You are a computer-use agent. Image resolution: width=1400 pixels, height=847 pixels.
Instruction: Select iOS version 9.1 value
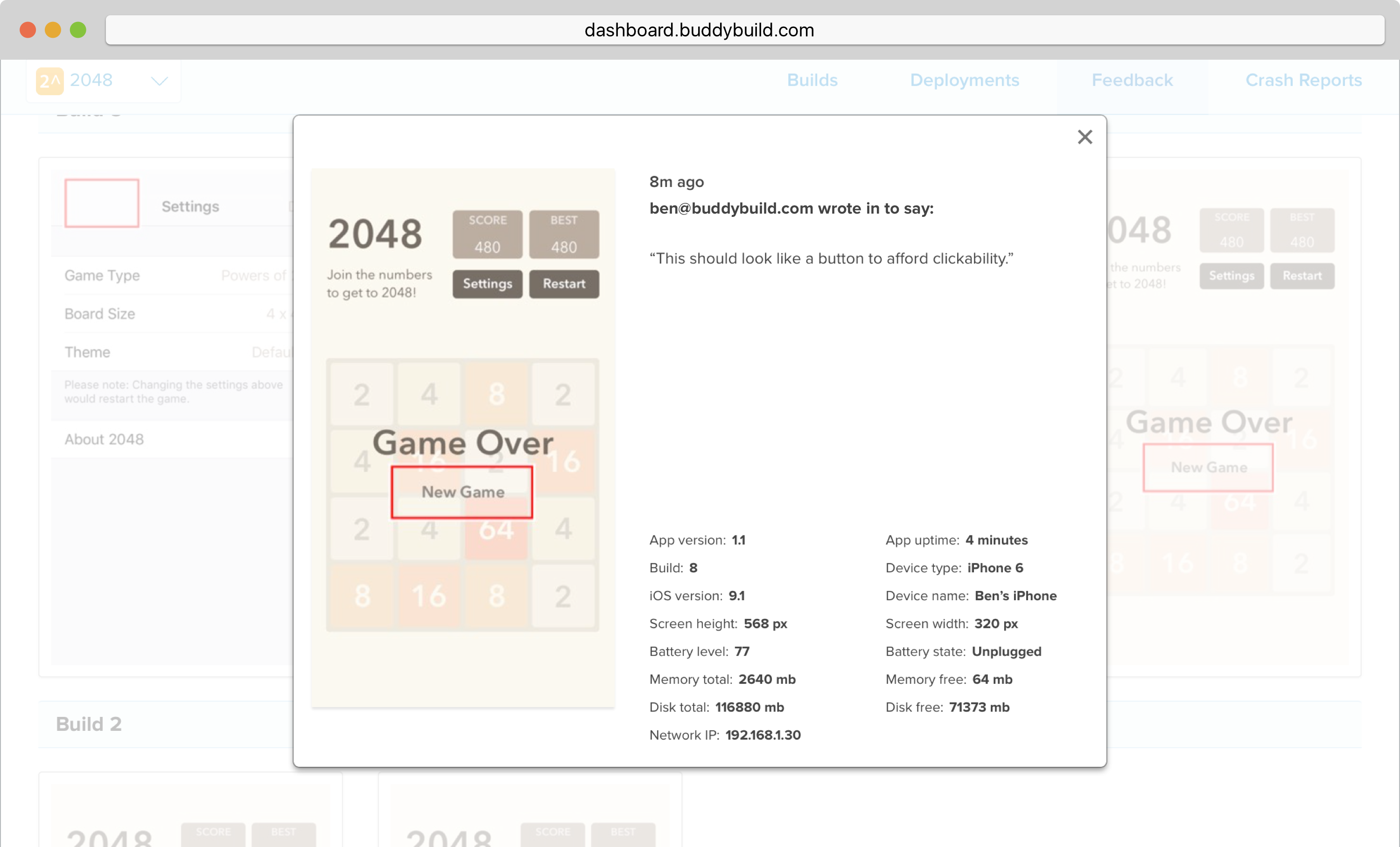pyautogui.click(x=736, y=596)
